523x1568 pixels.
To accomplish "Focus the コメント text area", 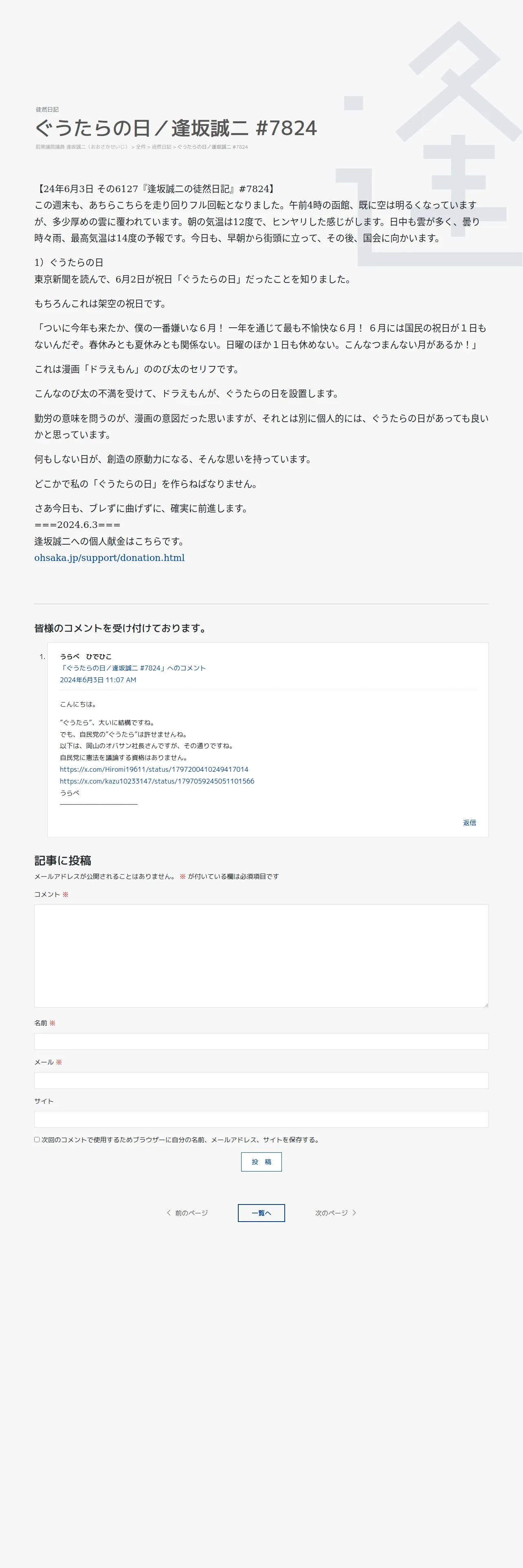I will point(261,956).
